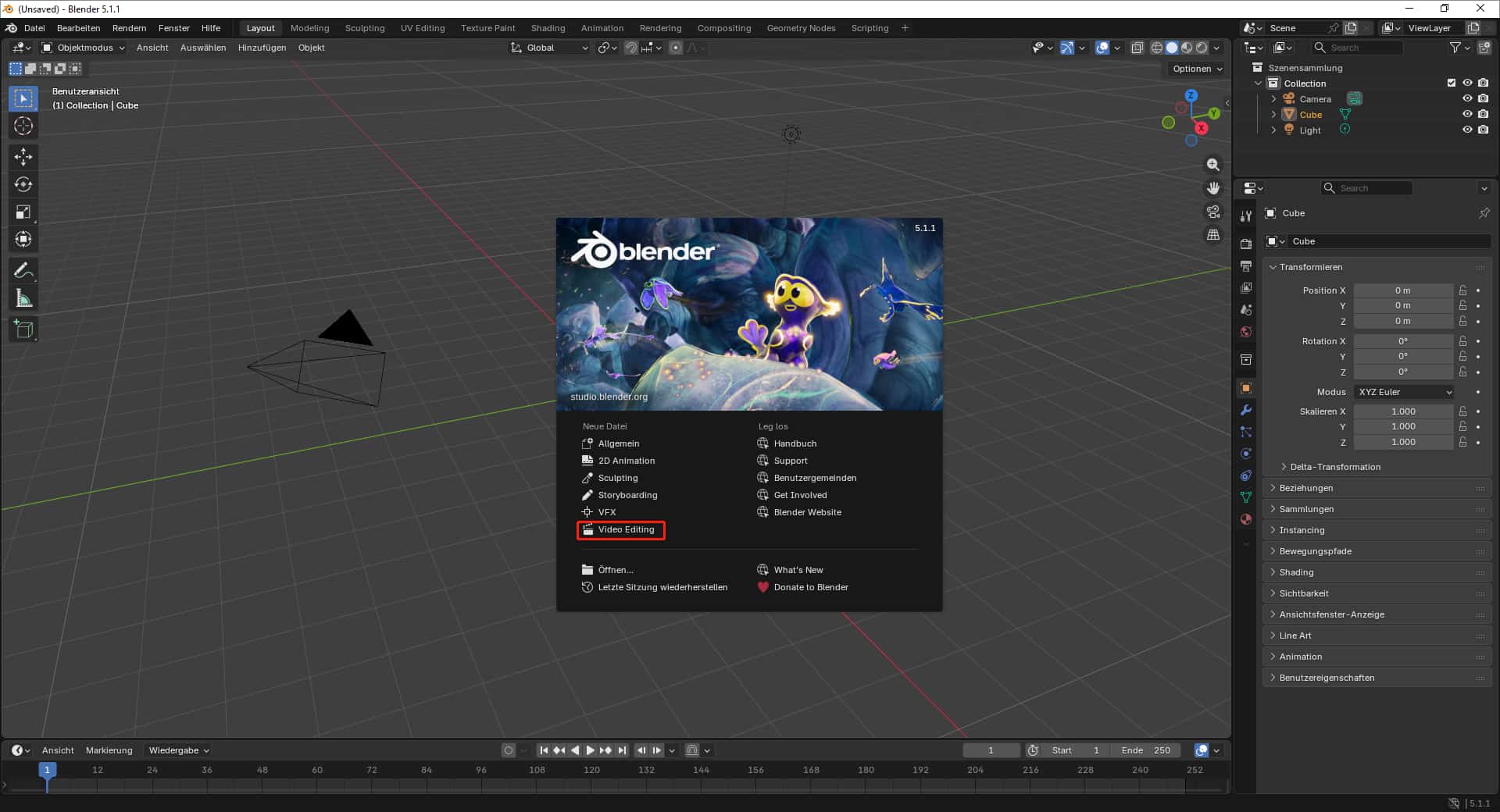Toggle camera view icon in viewport
1500x812 pixels.
[1213, 212]
